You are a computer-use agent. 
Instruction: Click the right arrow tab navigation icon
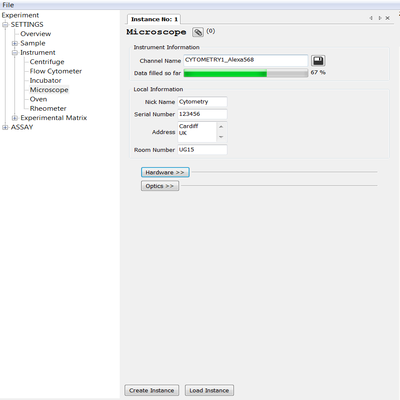click(x=380, y=18)
